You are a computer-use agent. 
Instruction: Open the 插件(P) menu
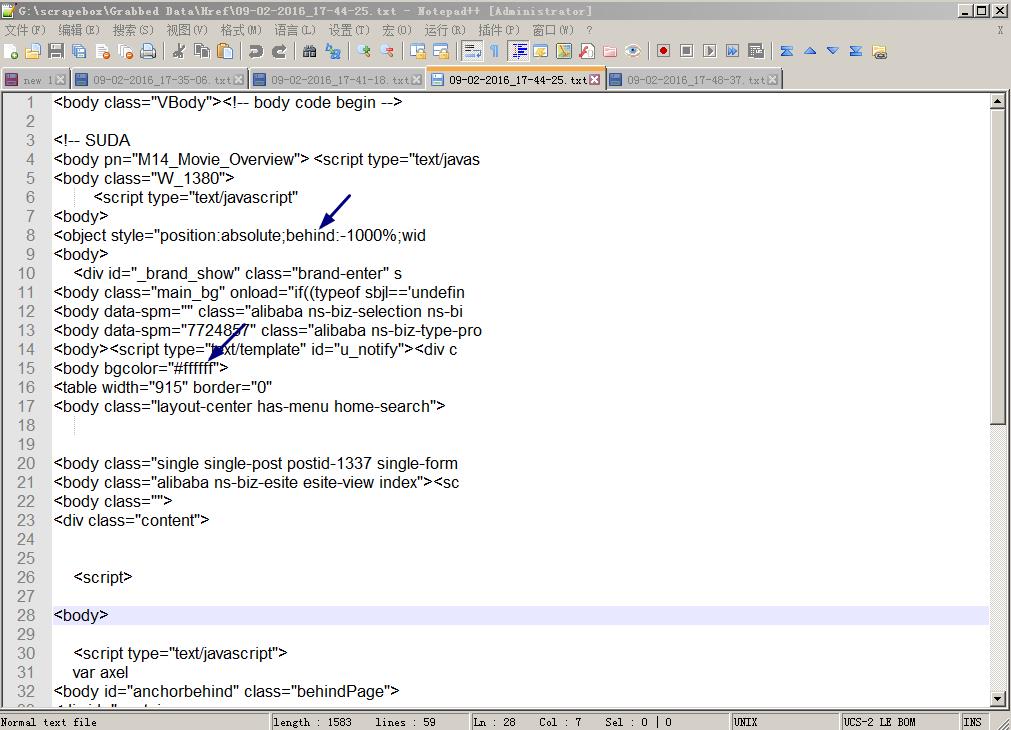[499, 30]
